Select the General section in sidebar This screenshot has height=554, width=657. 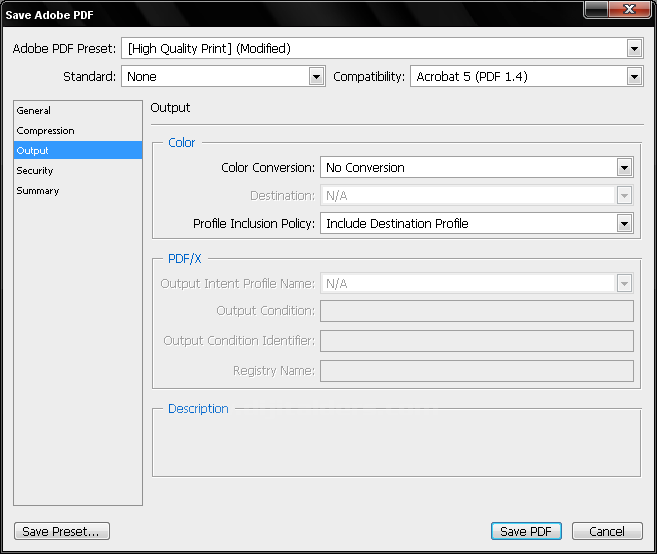pyautogui.click(x=78, y=110)
